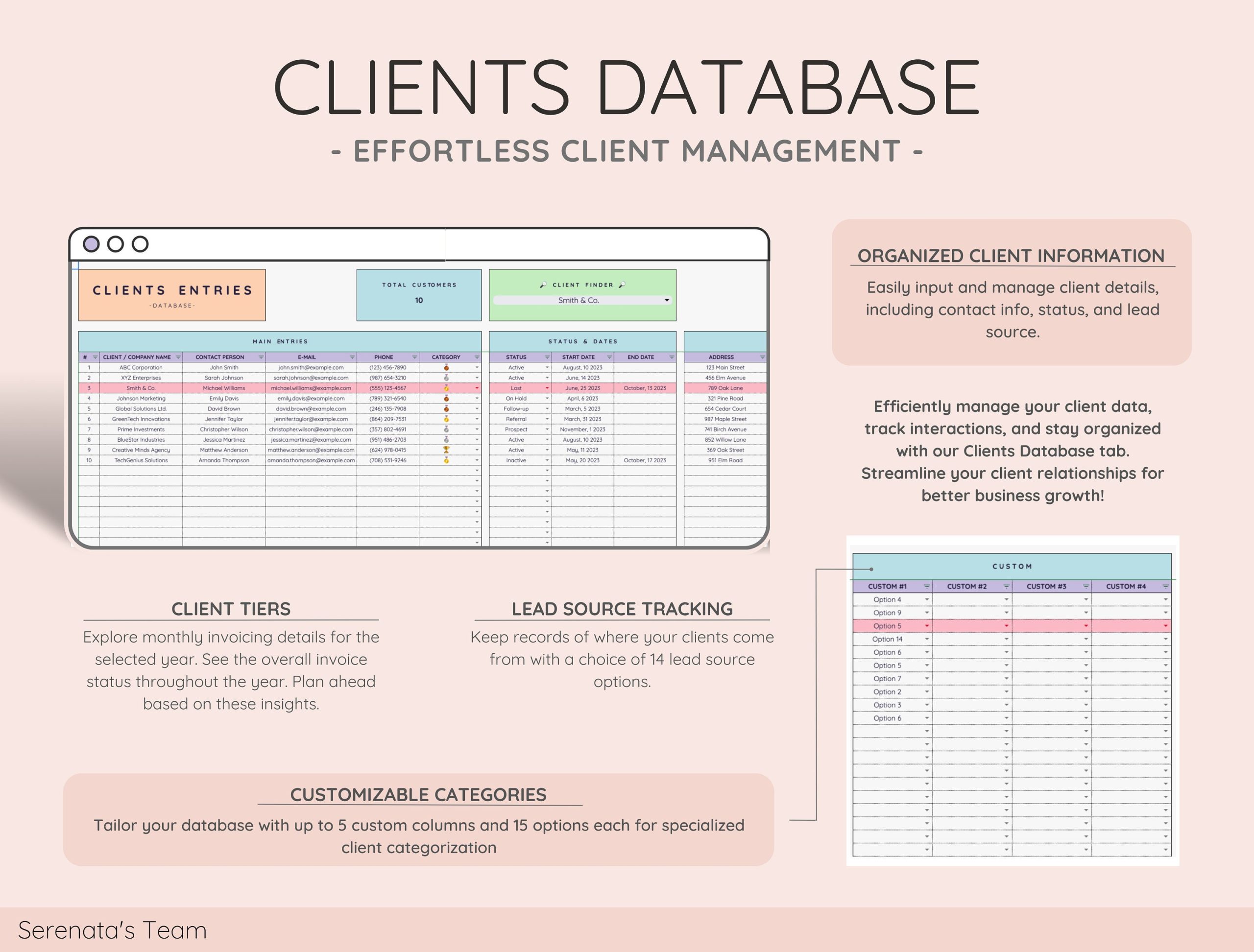Open the Prospect status dropdown

[547, 429]
